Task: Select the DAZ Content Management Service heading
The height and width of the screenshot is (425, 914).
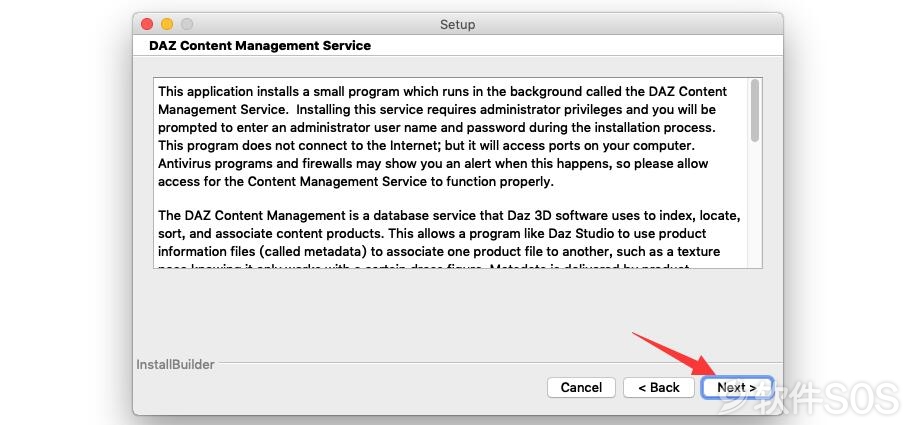Action: click(x=260, y=45)
